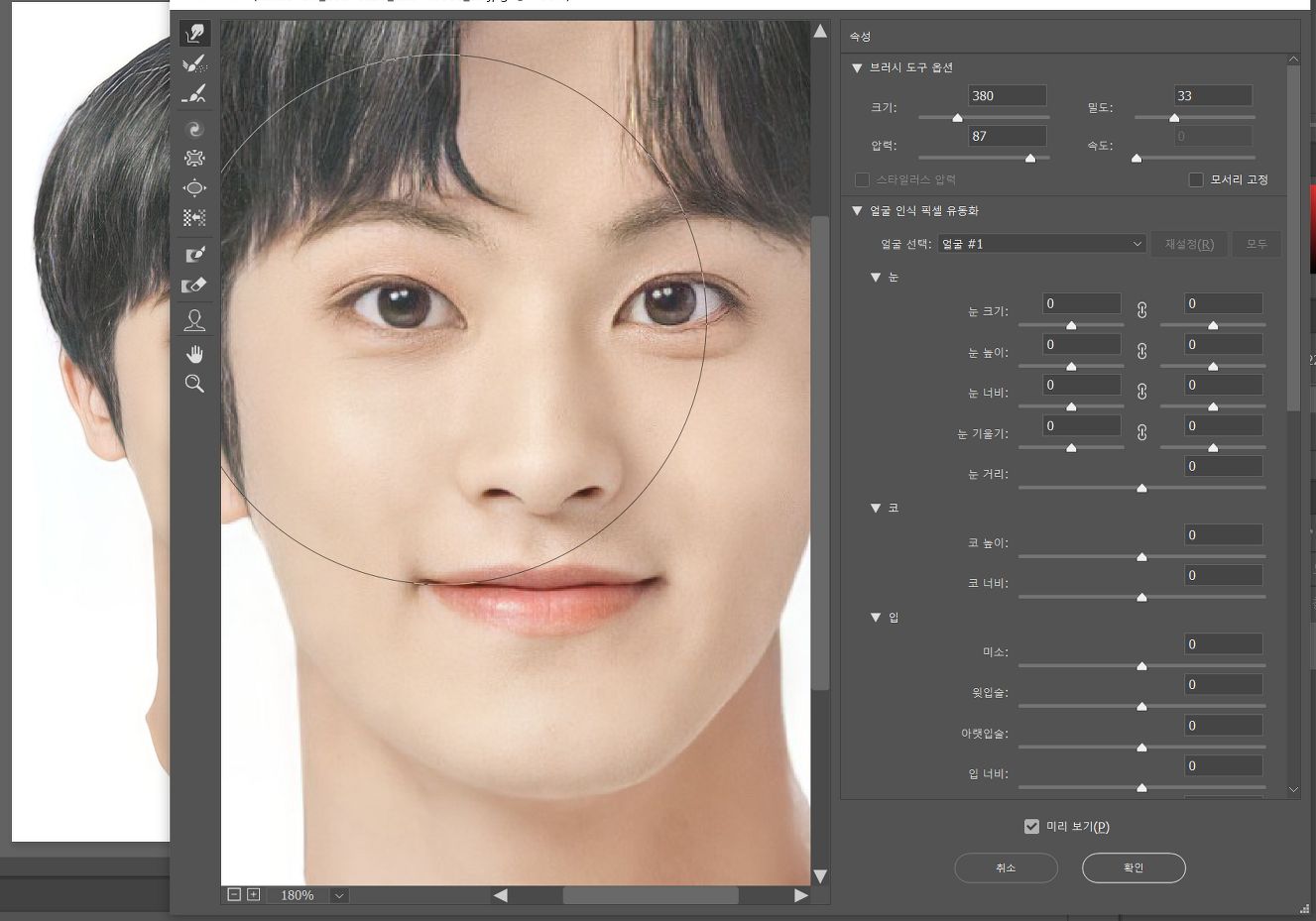Select the Zoom magnifier tool

click(194, 384)
